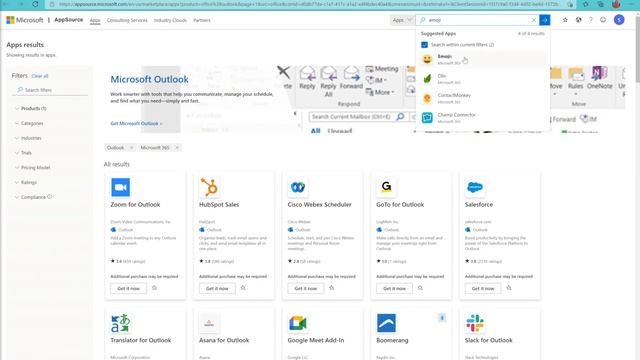
Task: Open the user account avatar
Action: [x=619, y=20]
